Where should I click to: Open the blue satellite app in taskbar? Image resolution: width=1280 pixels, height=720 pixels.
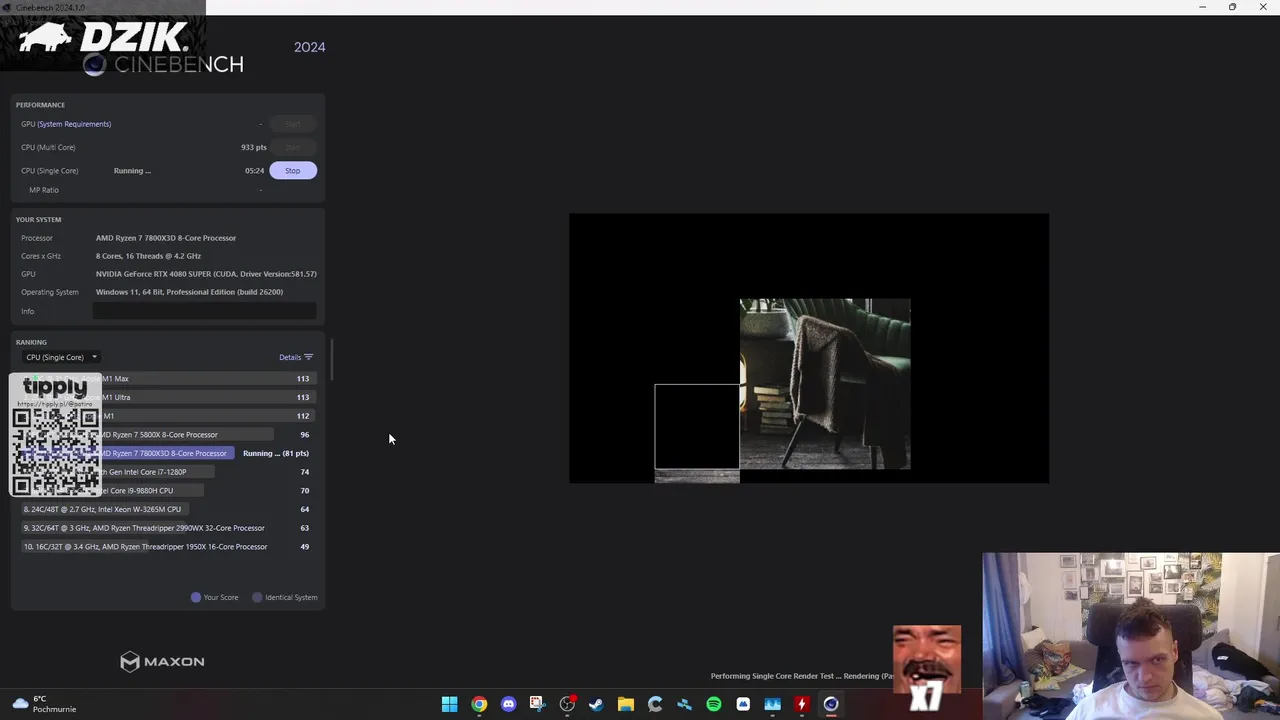[684, 704]
